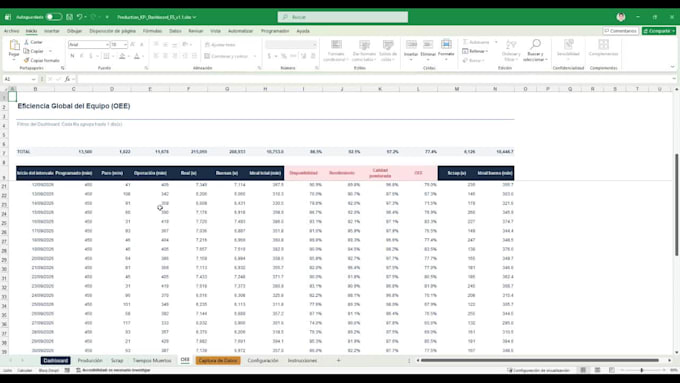Collapse the ribbon with the chevron
The image size is (680, 383).
672,67
